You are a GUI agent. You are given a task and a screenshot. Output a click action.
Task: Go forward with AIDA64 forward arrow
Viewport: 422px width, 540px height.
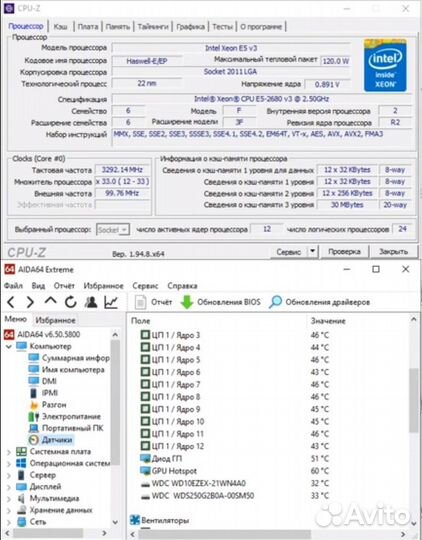click(x=30, y=302)
